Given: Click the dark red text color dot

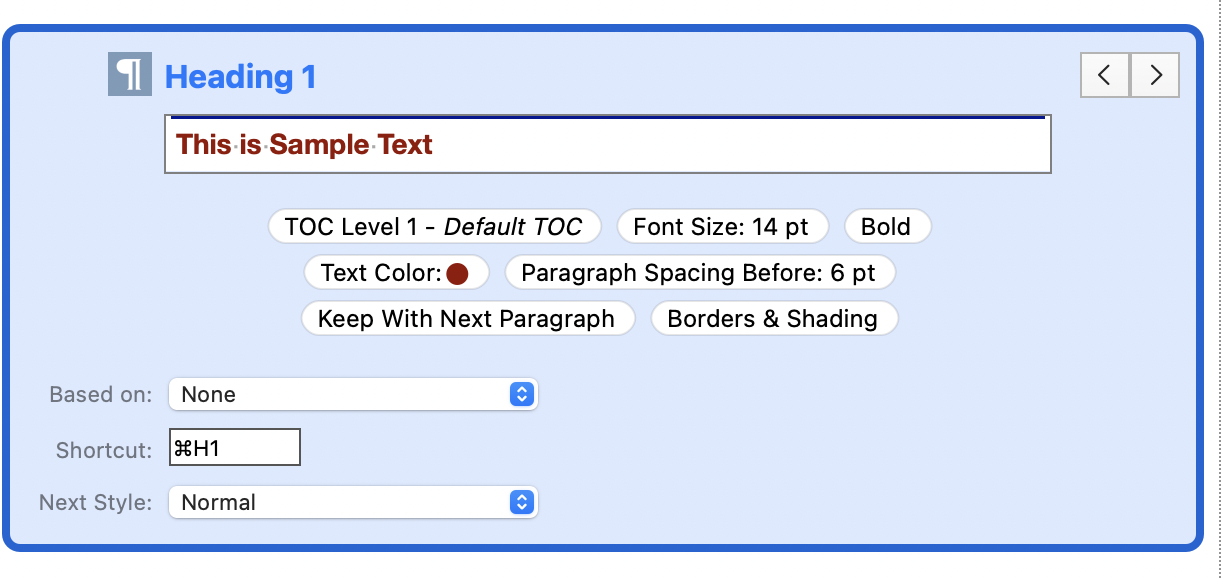Looking at the screenshot, I should 458,274.
